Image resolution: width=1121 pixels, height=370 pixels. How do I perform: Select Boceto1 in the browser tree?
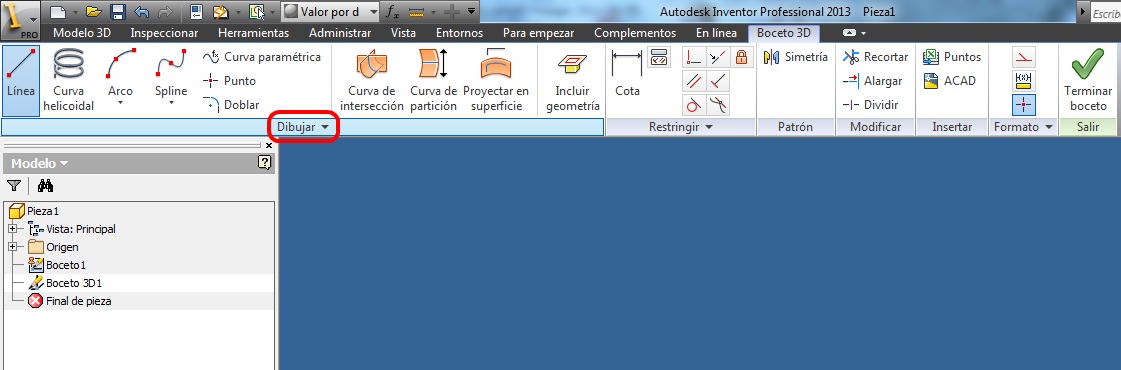click(56, 265)
